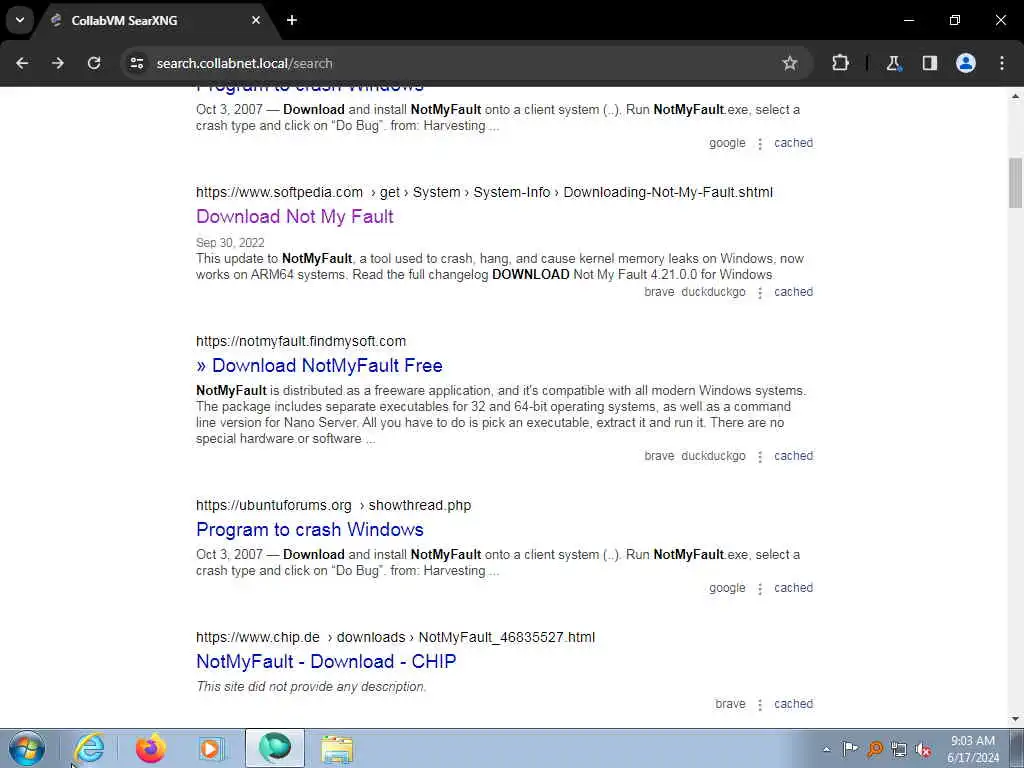
Task: Open the browser extensions puzzle icon
Action: [840, 63]
